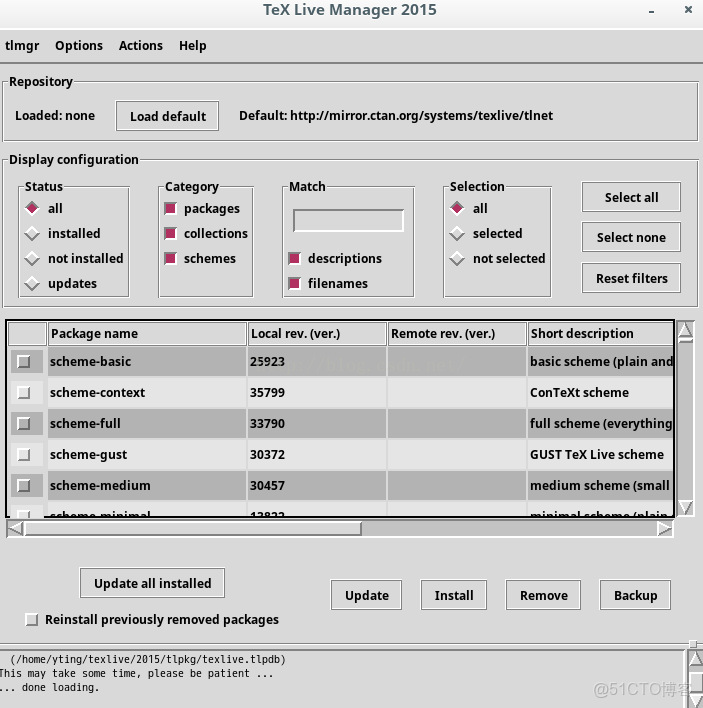Click the Short description column header
703x708 pixels.
point(600,334)
